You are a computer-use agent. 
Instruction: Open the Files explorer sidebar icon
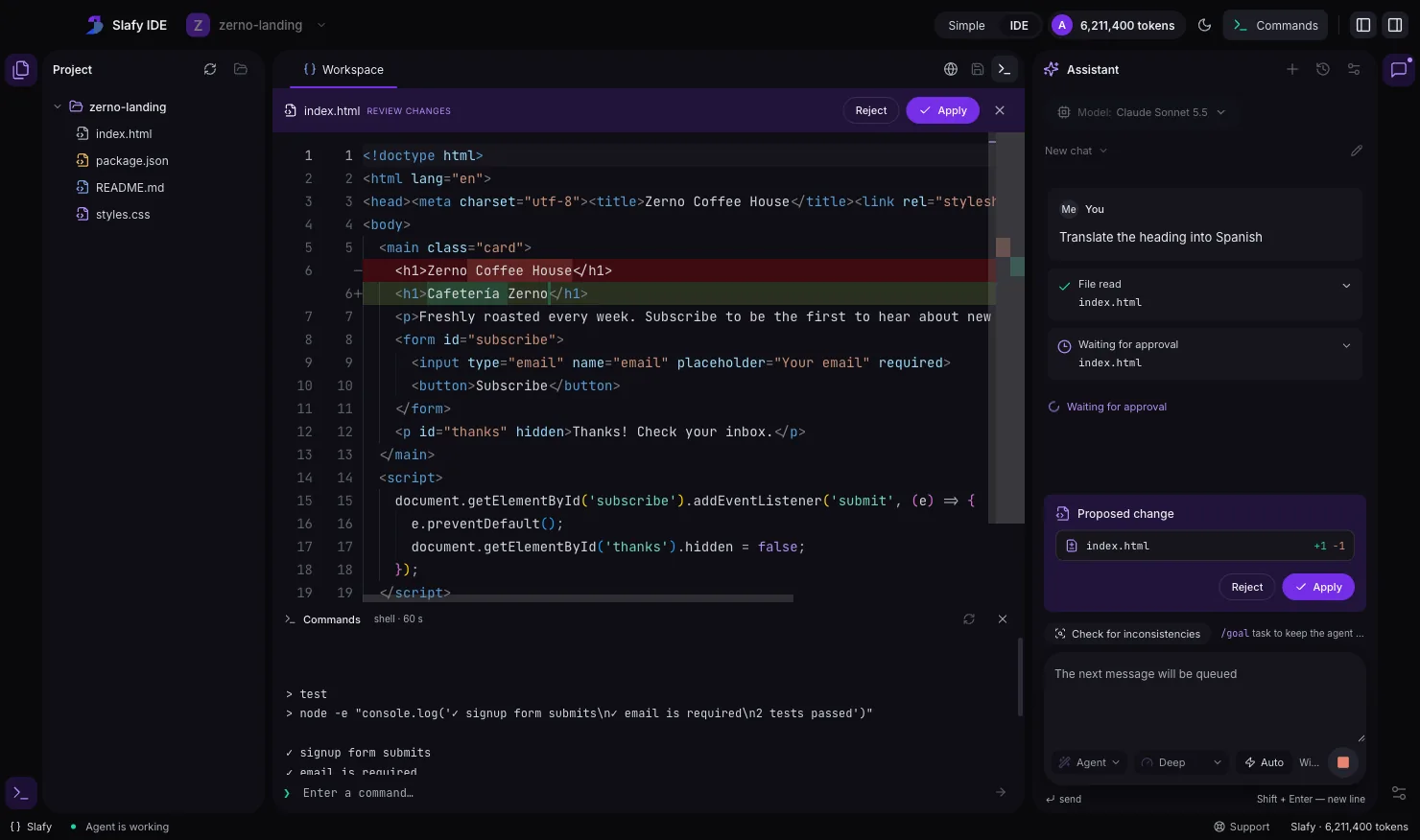pos(20,70)
